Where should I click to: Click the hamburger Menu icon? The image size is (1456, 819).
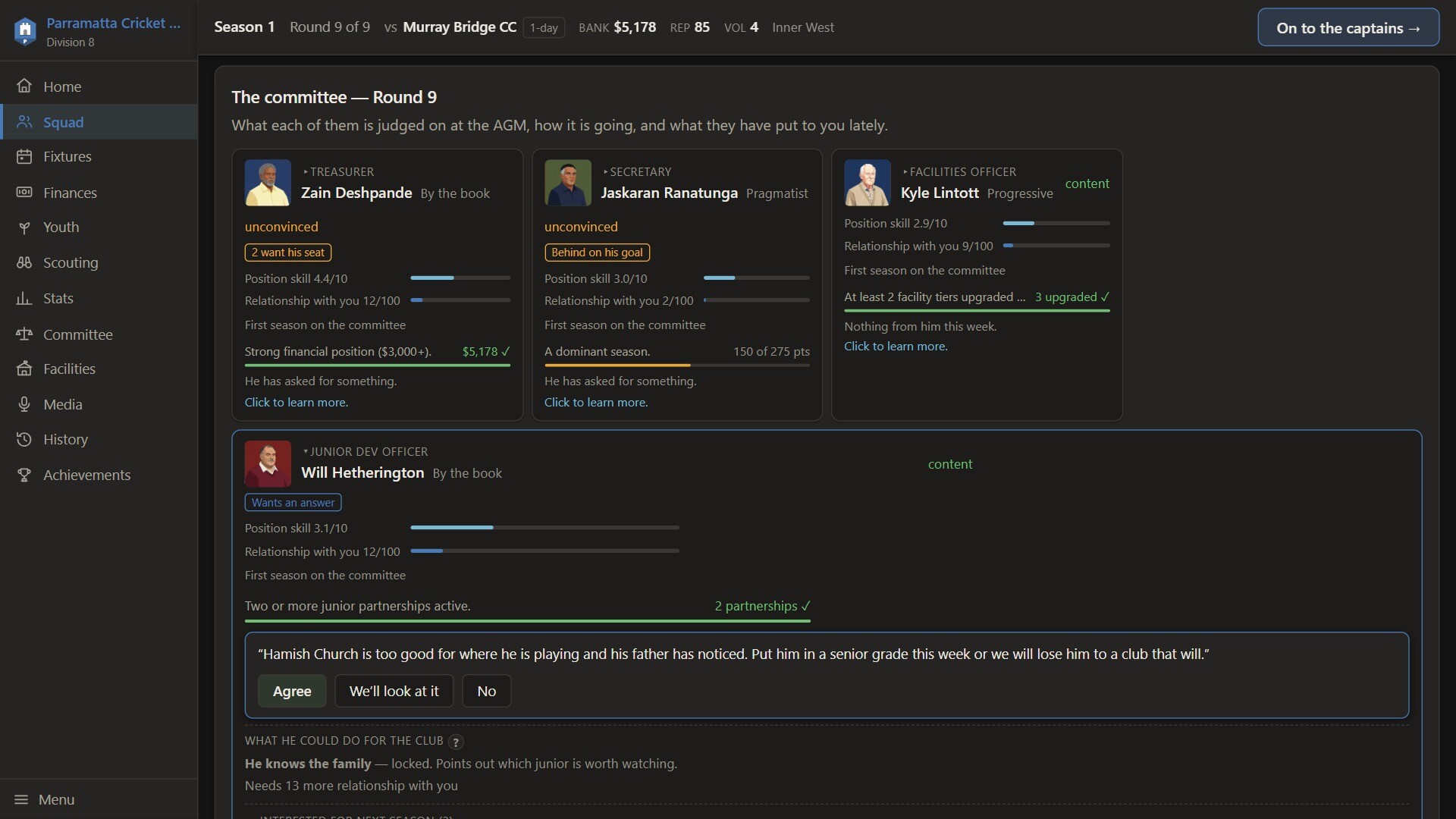(21, 799)
